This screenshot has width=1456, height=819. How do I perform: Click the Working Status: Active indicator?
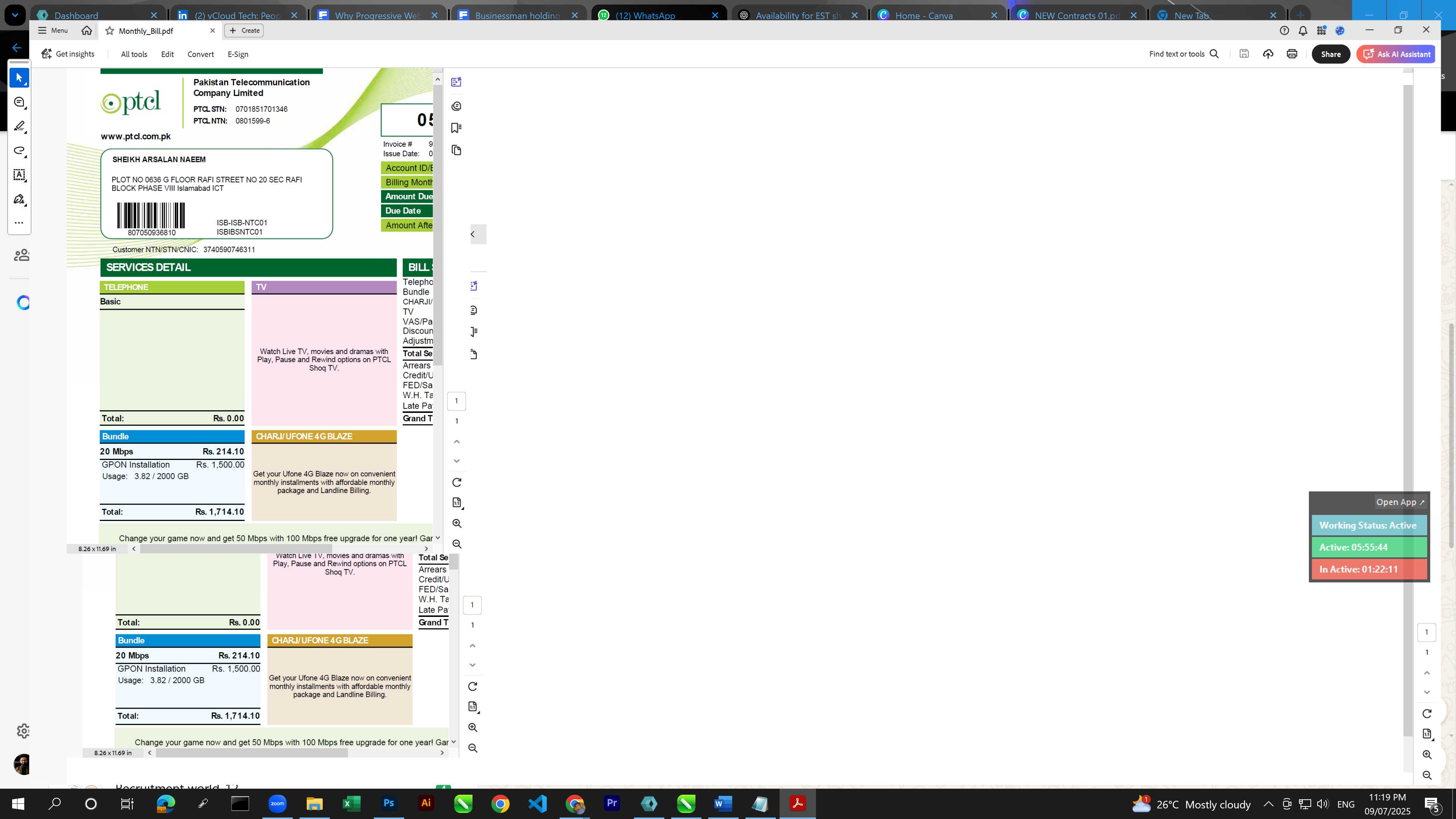[1368, 525]
